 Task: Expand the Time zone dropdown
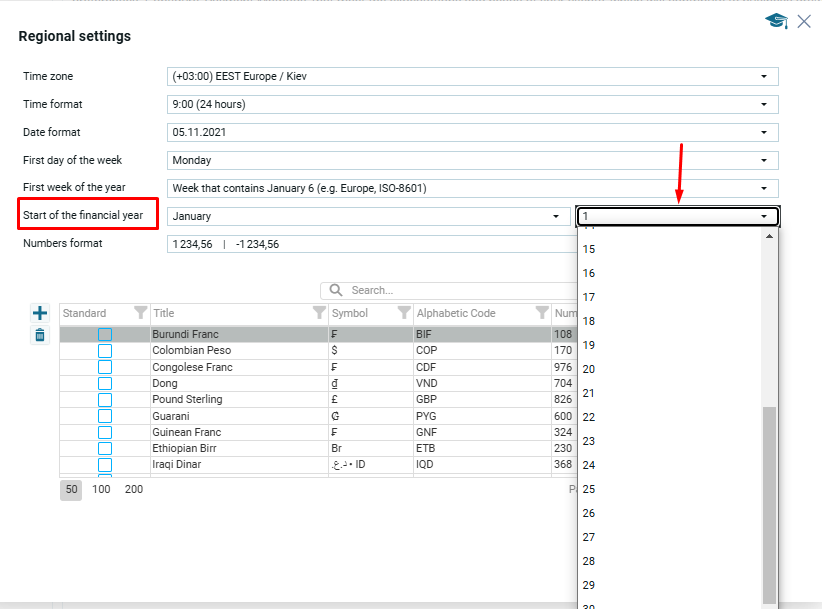coord(764,77)
